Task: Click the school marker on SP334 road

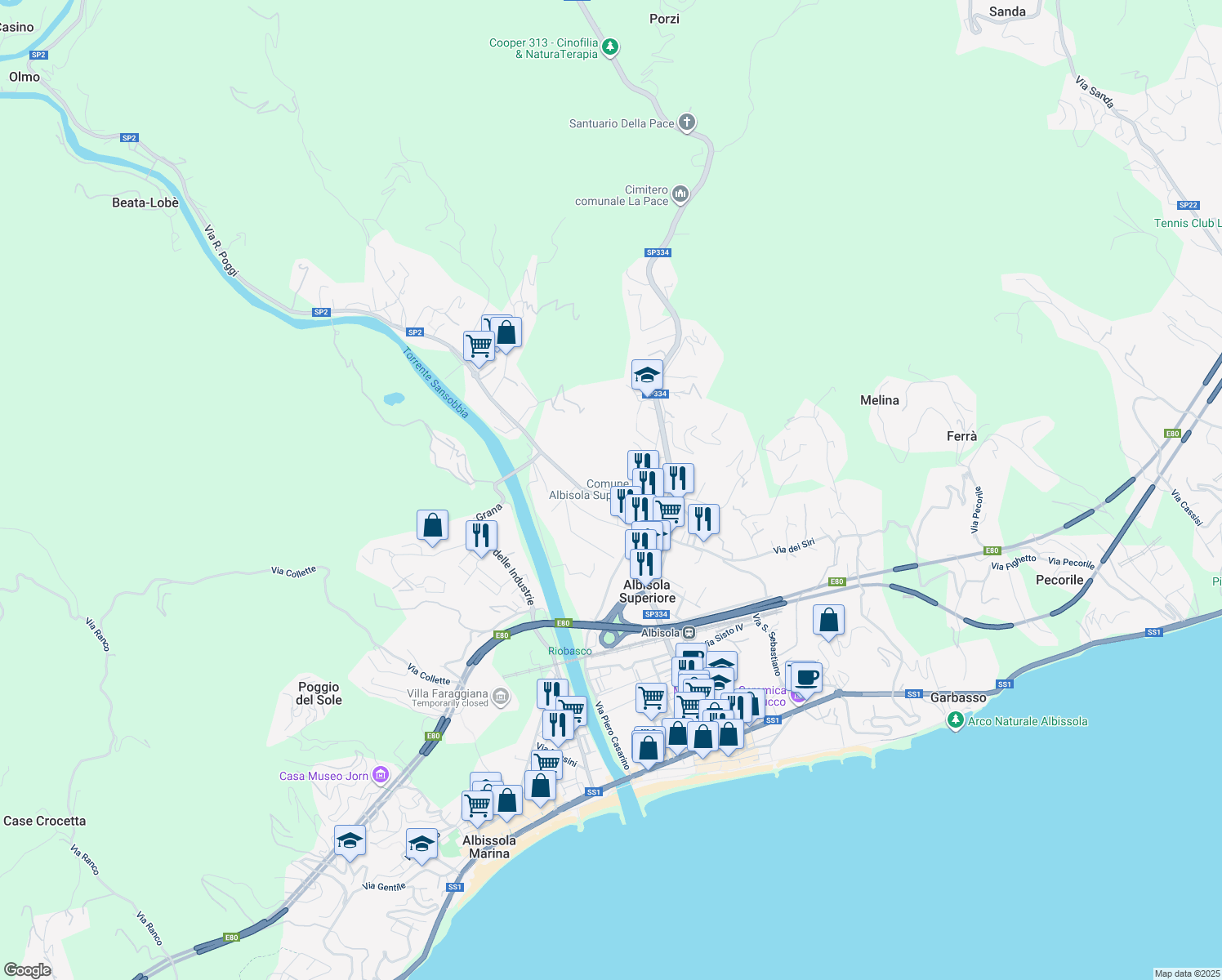Action: tap(647, 376)
